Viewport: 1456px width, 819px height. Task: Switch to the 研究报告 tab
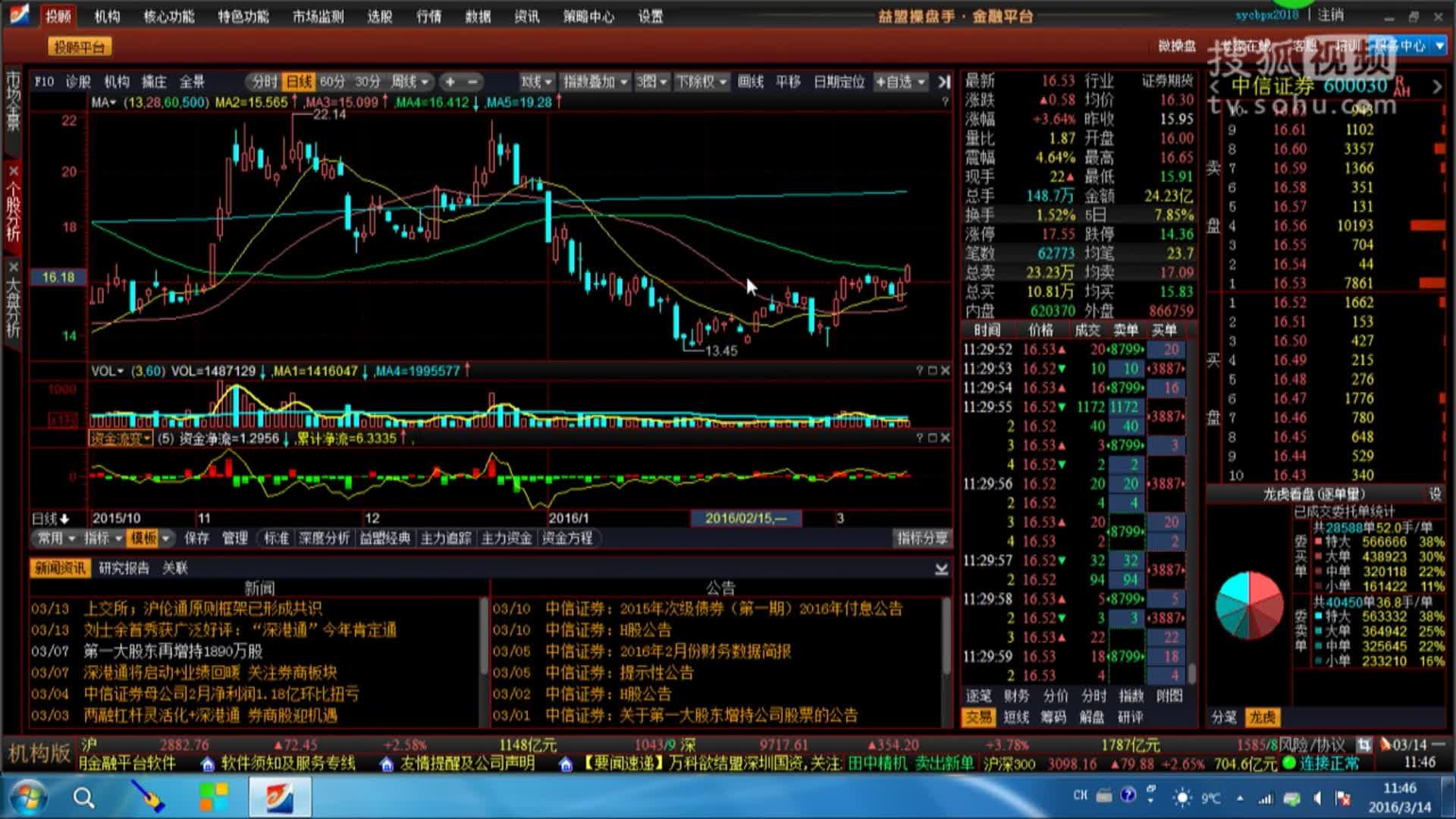[124, 568]
